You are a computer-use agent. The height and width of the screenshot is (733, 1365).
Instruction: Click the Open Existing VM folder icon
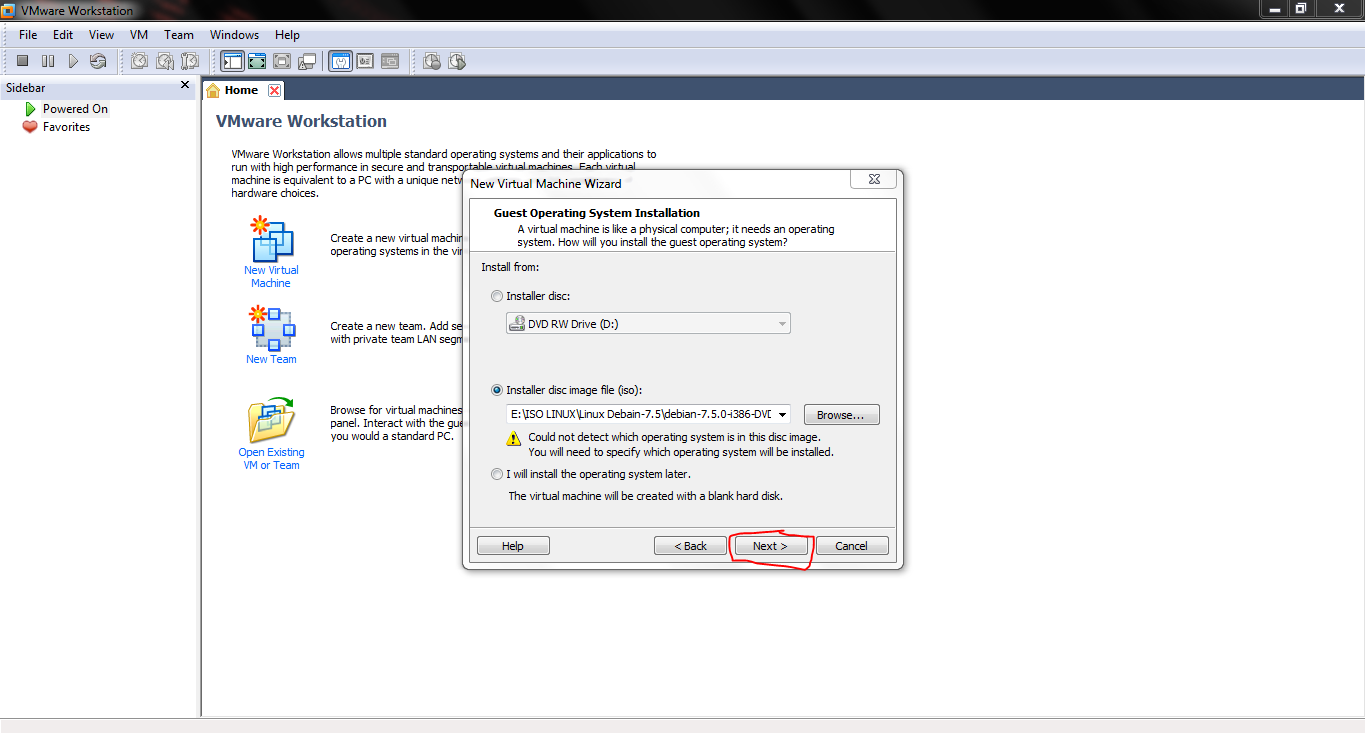click(x=271, y=420)
